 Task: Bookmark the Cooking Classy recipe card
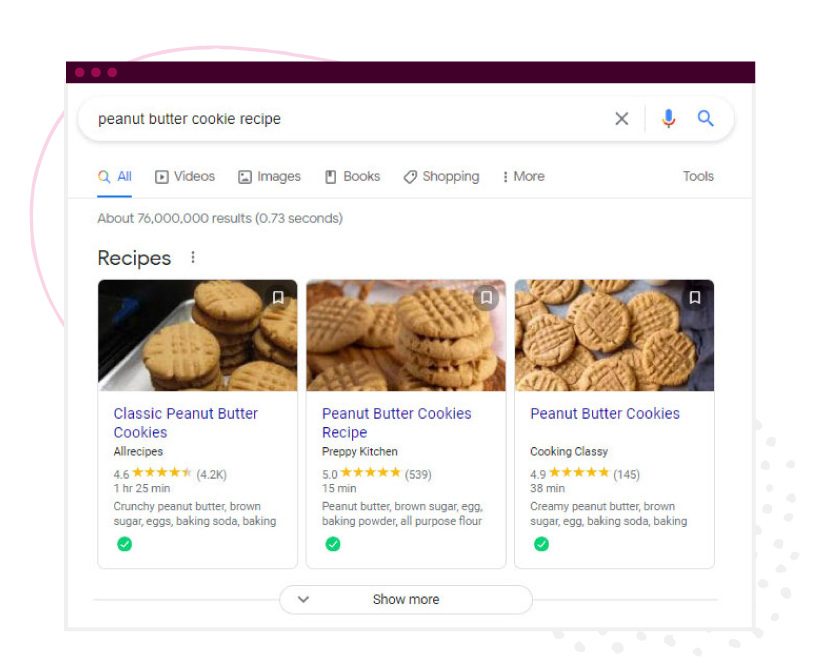[x=695, y=298]
